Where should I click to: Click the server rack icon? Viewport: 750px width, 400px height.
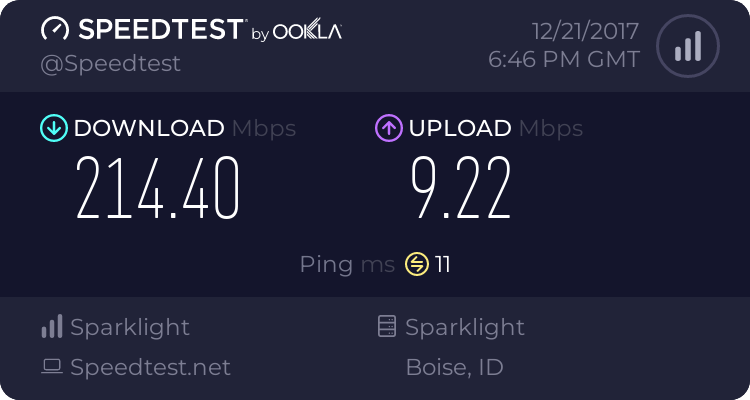click(x=387, y=327)
